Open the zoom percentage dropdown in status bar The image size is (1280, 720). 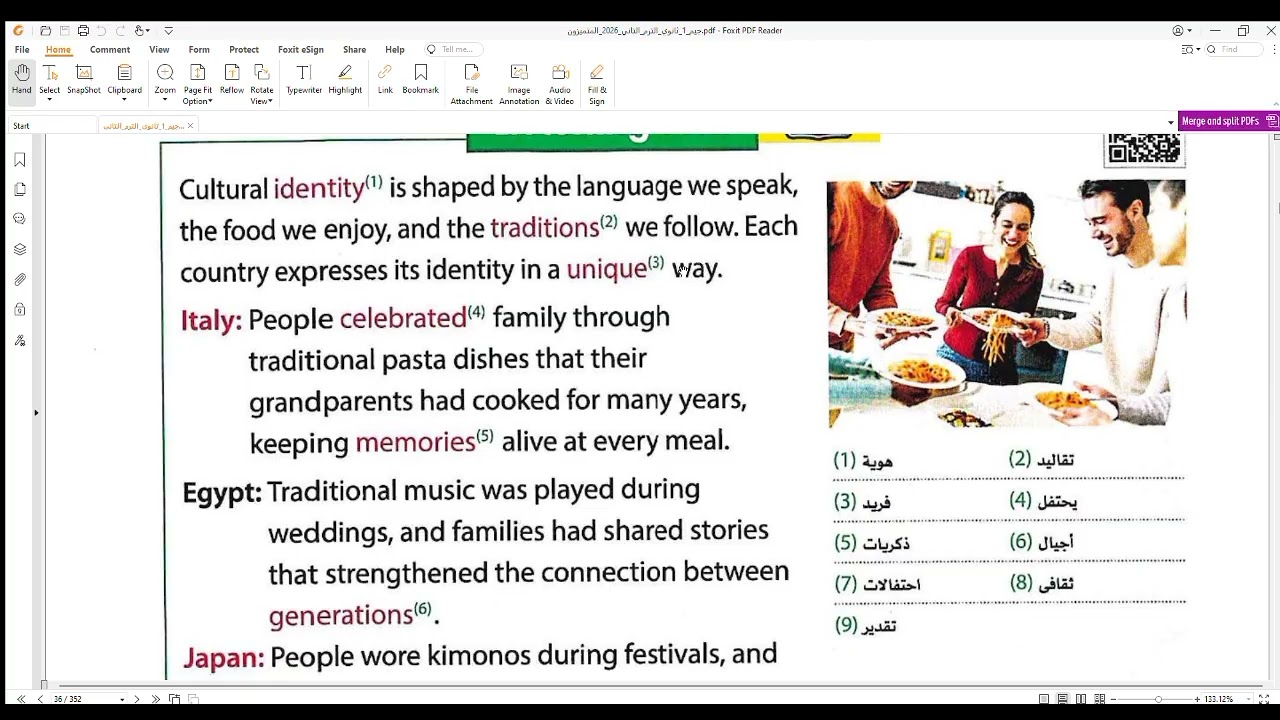click(1247, 699)
